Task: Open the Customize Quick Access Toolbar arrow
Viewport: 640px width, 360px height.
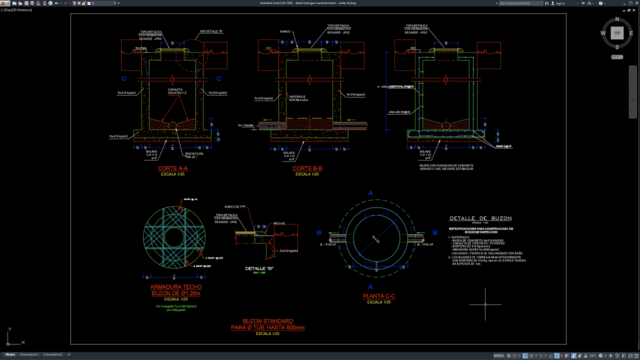Action: tap(118, 3)
